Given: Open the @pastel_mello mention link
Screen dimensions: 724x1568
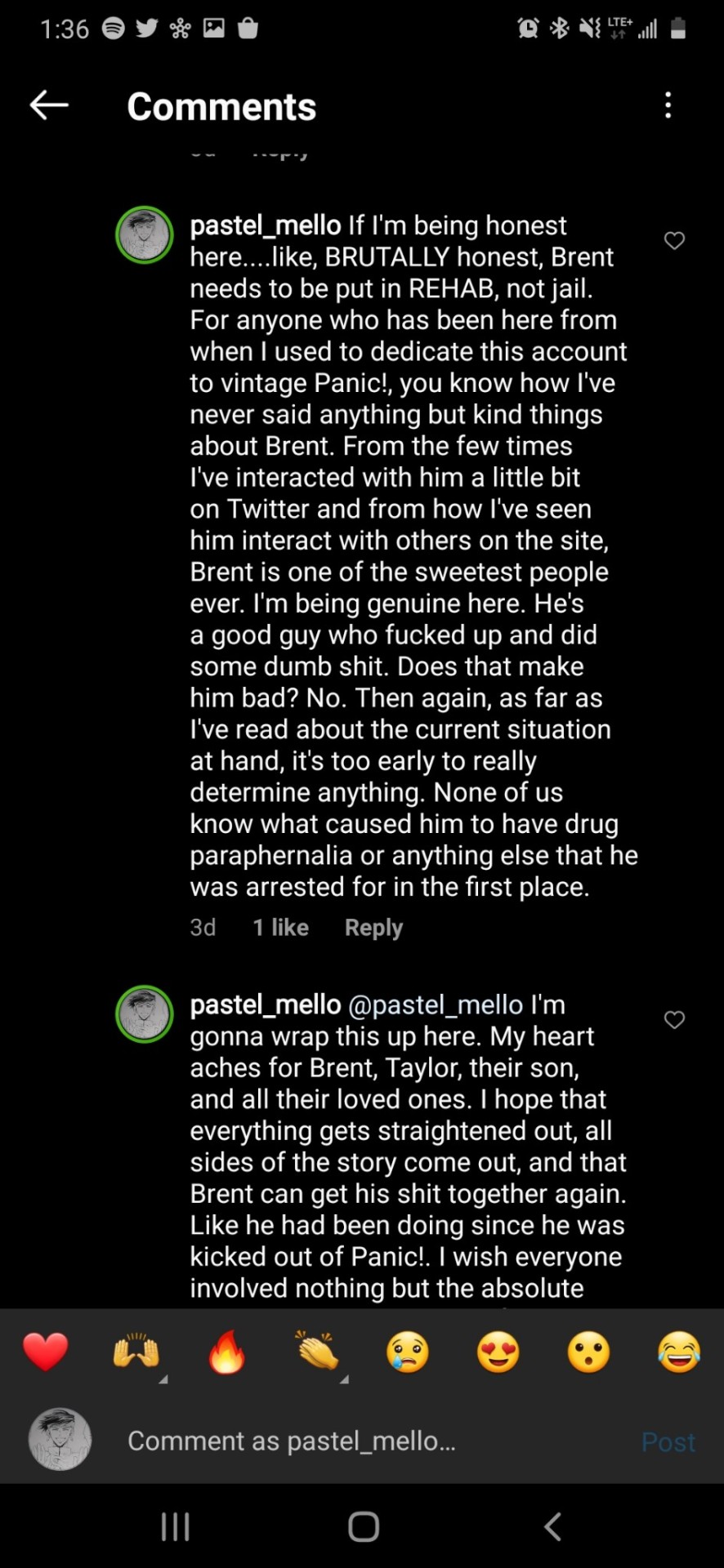Looking at the screenshot, I should pos(436,1004).
